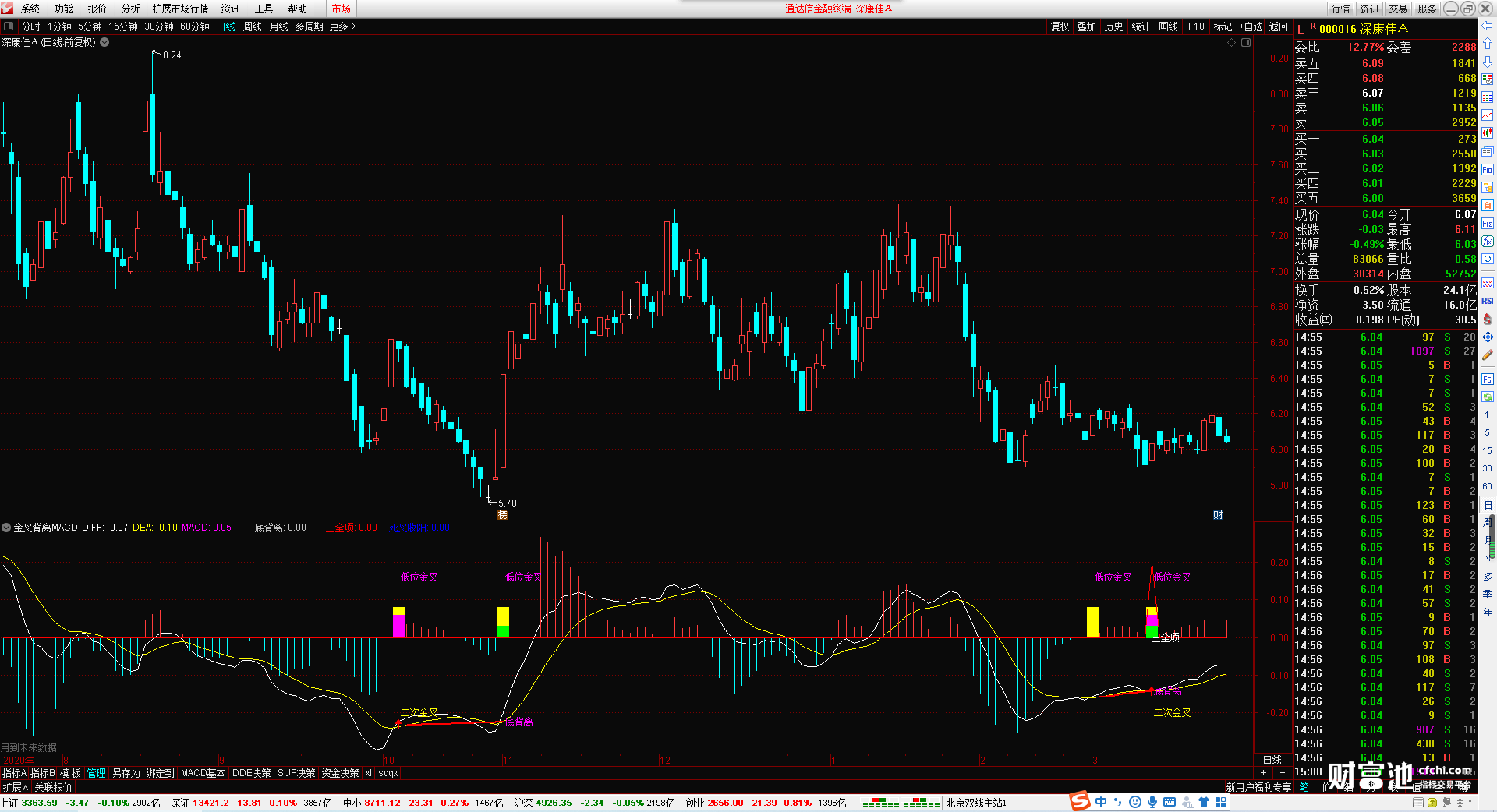Click the 关联报价 related quotes tab
This screenshot has height=812, width=1497.
[53, 787]
